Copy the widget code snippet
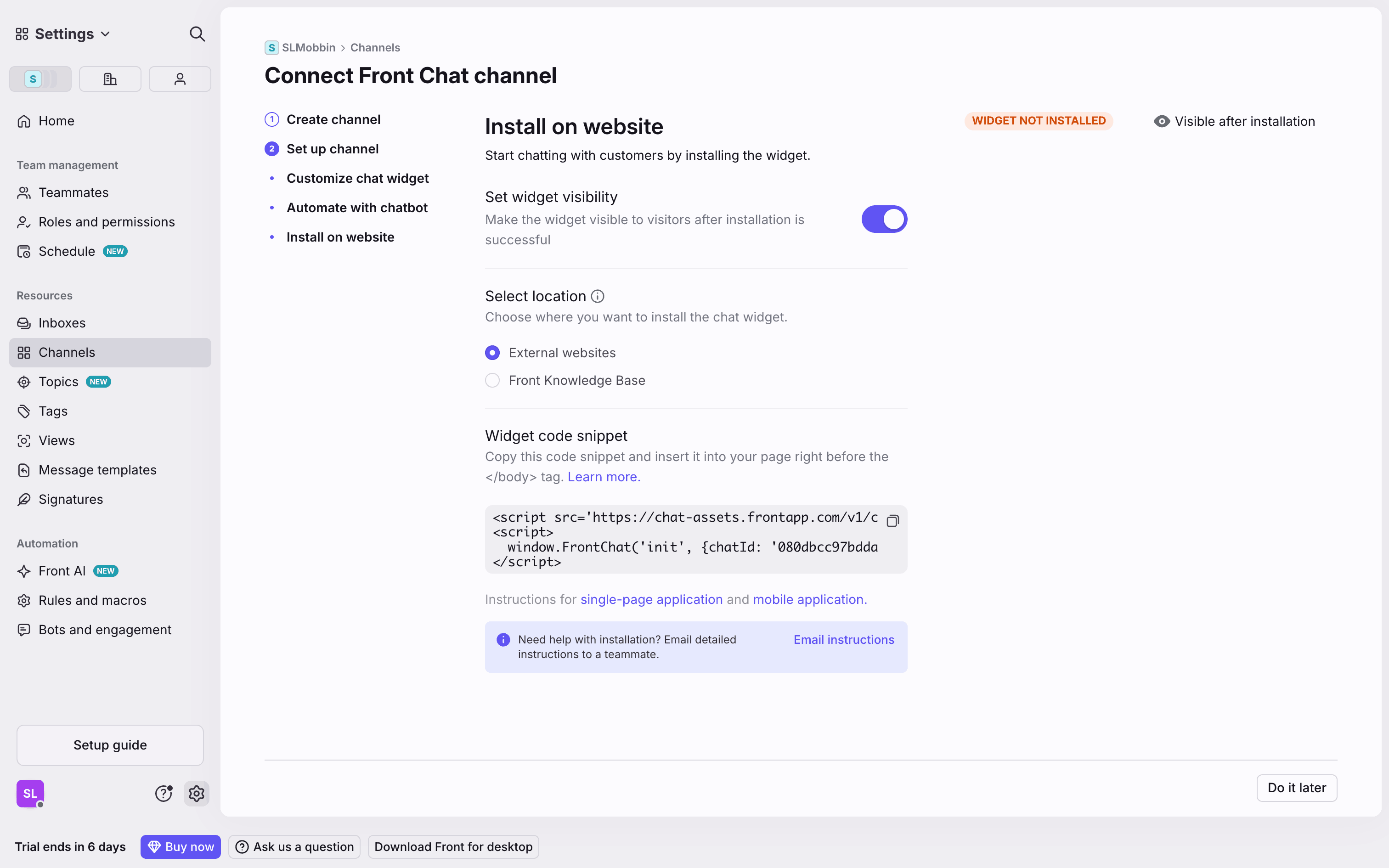Viewport: 1389px width, 868px height. click(x=892, y=521)
